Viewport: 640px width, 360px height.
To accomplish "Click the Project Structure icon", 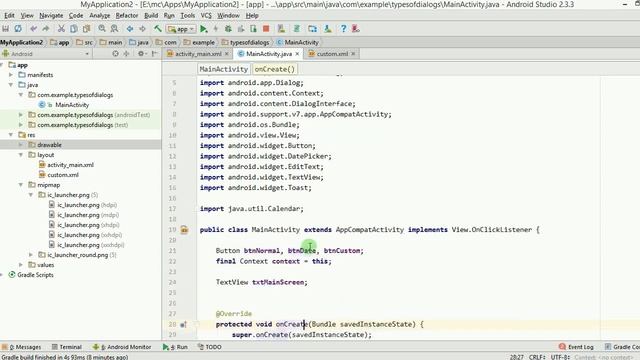I will tap(312, 29).
